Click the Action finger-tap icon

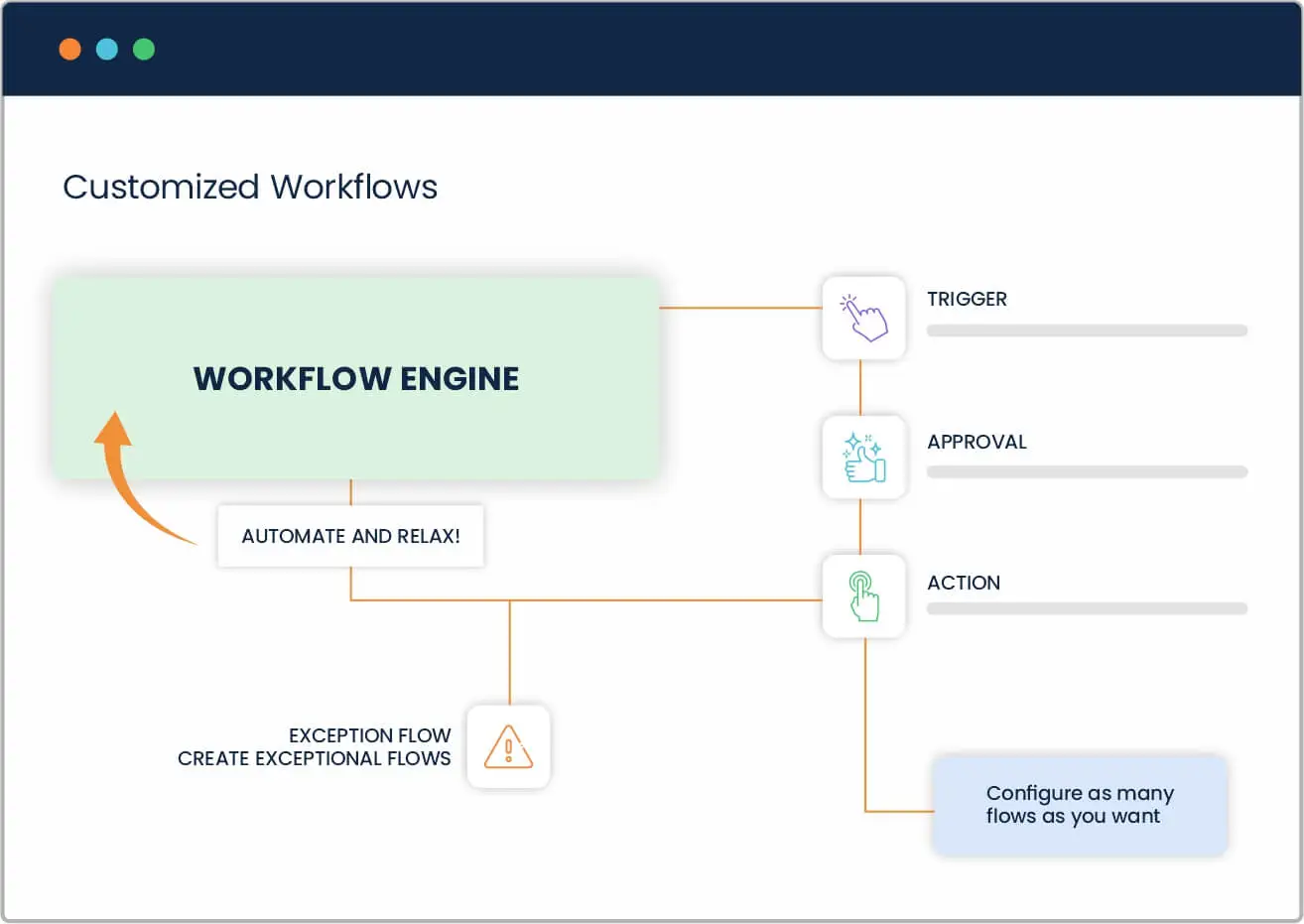(863, 596)
